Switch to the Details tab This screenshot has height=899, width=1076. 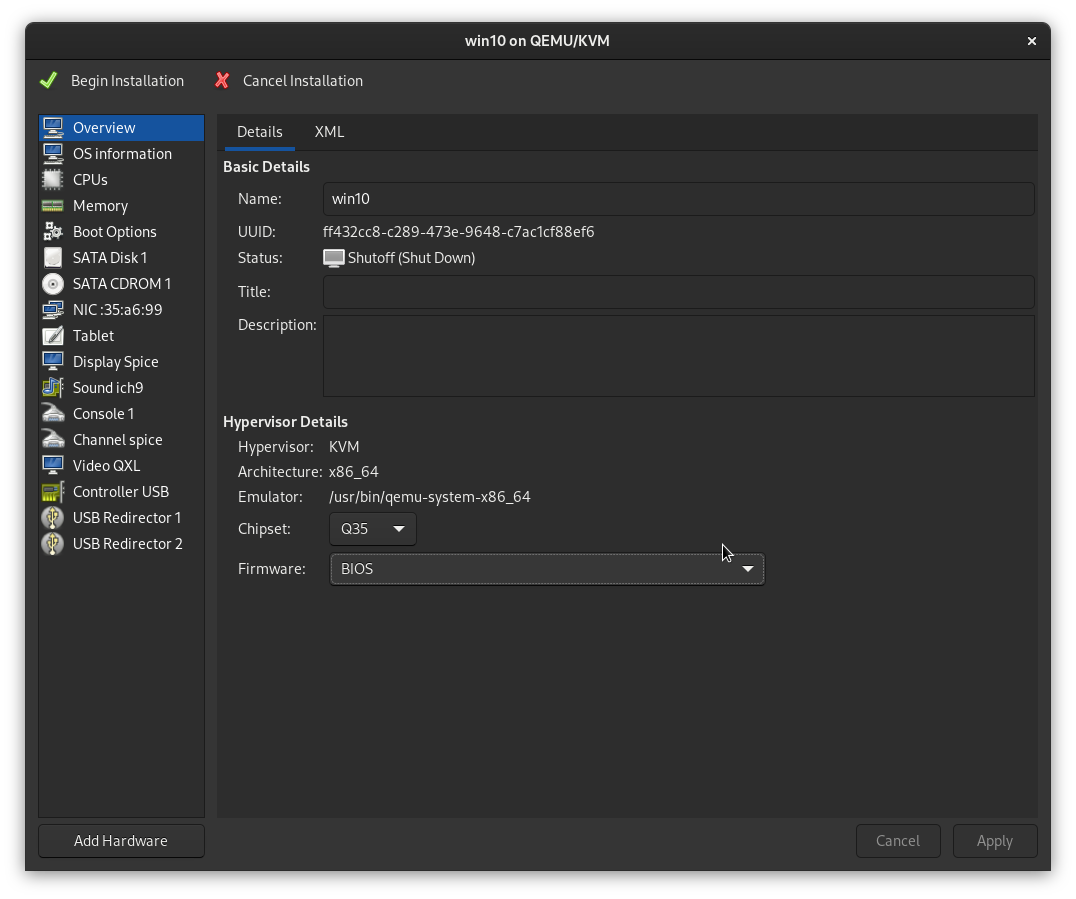coord(259,132)
